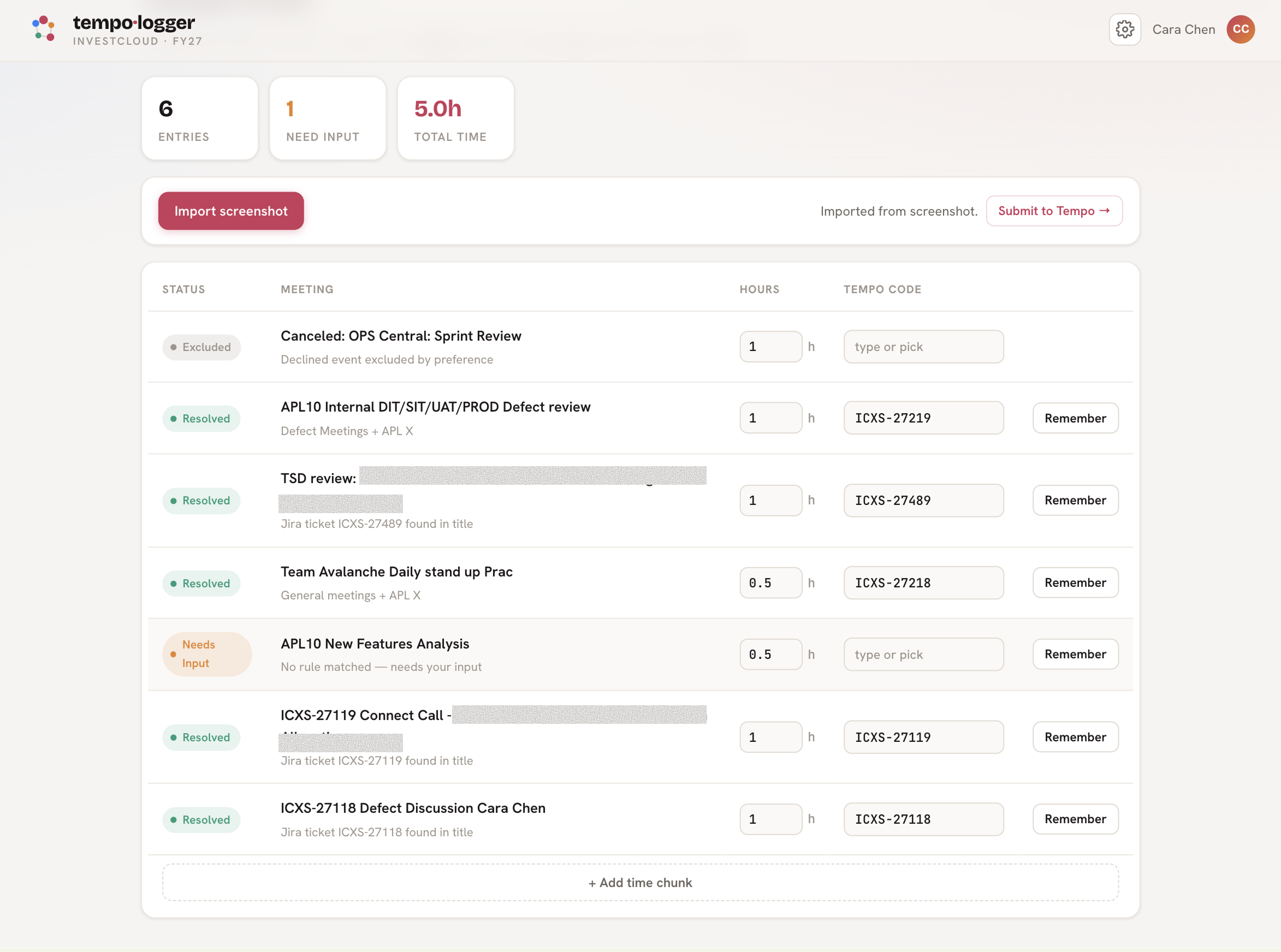The width and height of the screenshot is (1281, 952).
Task: Click 'No rule matched — needs your input'
Action: coord(381,667)
